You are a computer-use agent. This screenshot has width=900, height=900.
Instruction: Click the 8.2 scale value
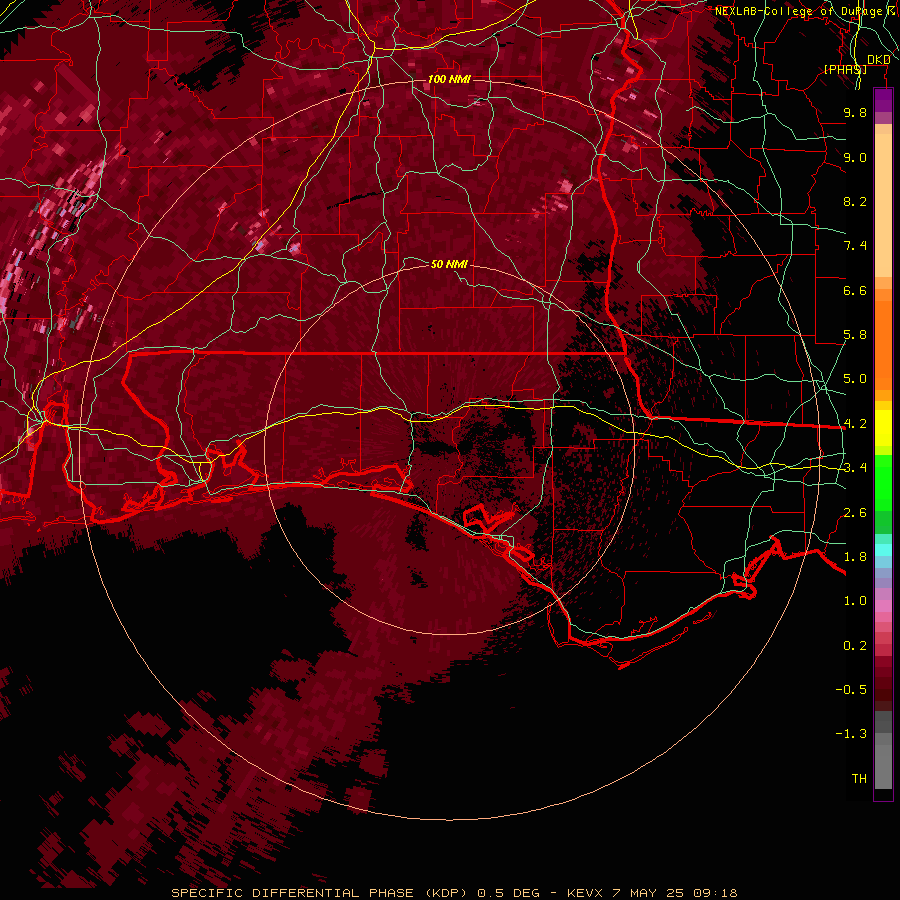point(855,201)
